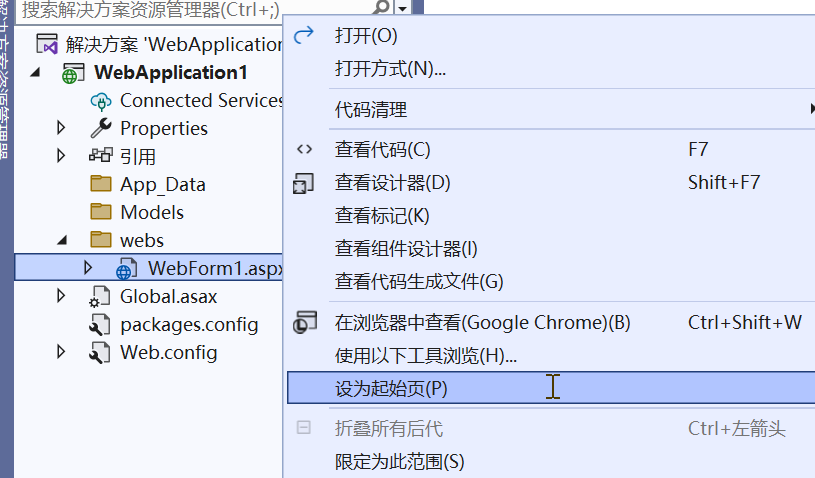Select the packages.config file
This screenshot has width=815, height=478.
189,325
